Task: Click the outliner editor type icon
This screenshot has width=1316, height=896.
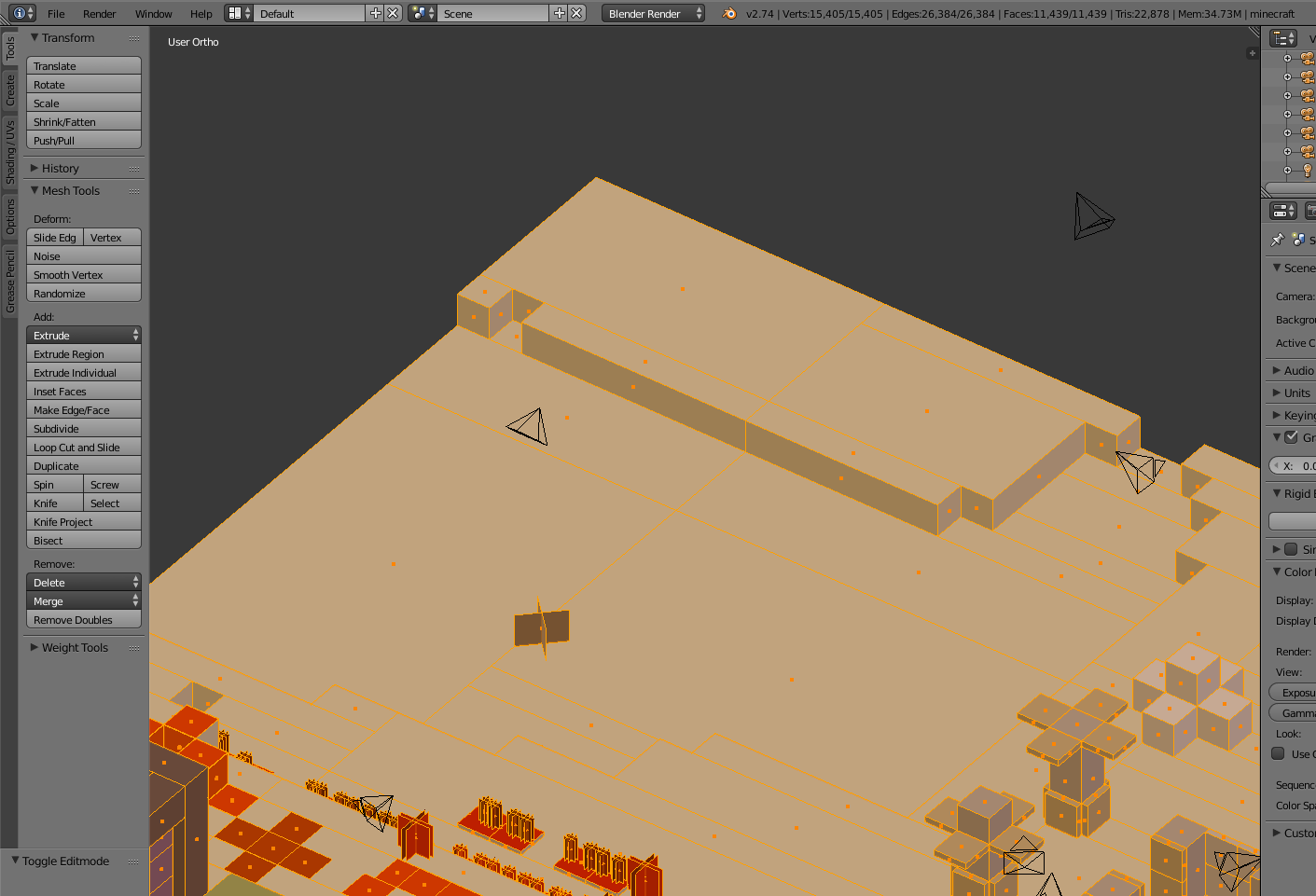Action: click(x=1283, y=38)
